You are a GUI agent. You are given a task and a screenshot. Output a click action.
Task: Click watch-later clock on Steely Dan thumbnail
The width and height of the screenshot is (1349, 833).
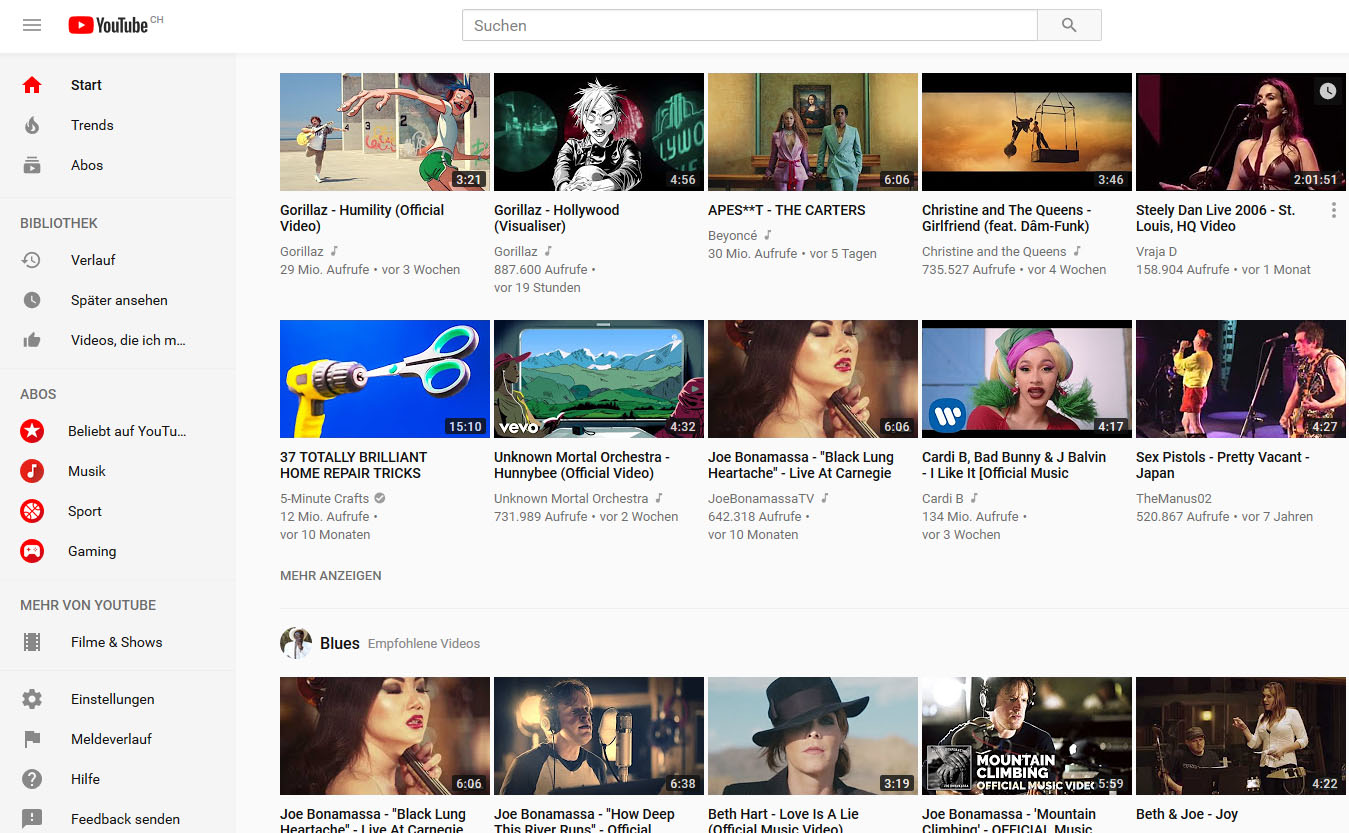pyautogui.click(x=1327, y=91)
